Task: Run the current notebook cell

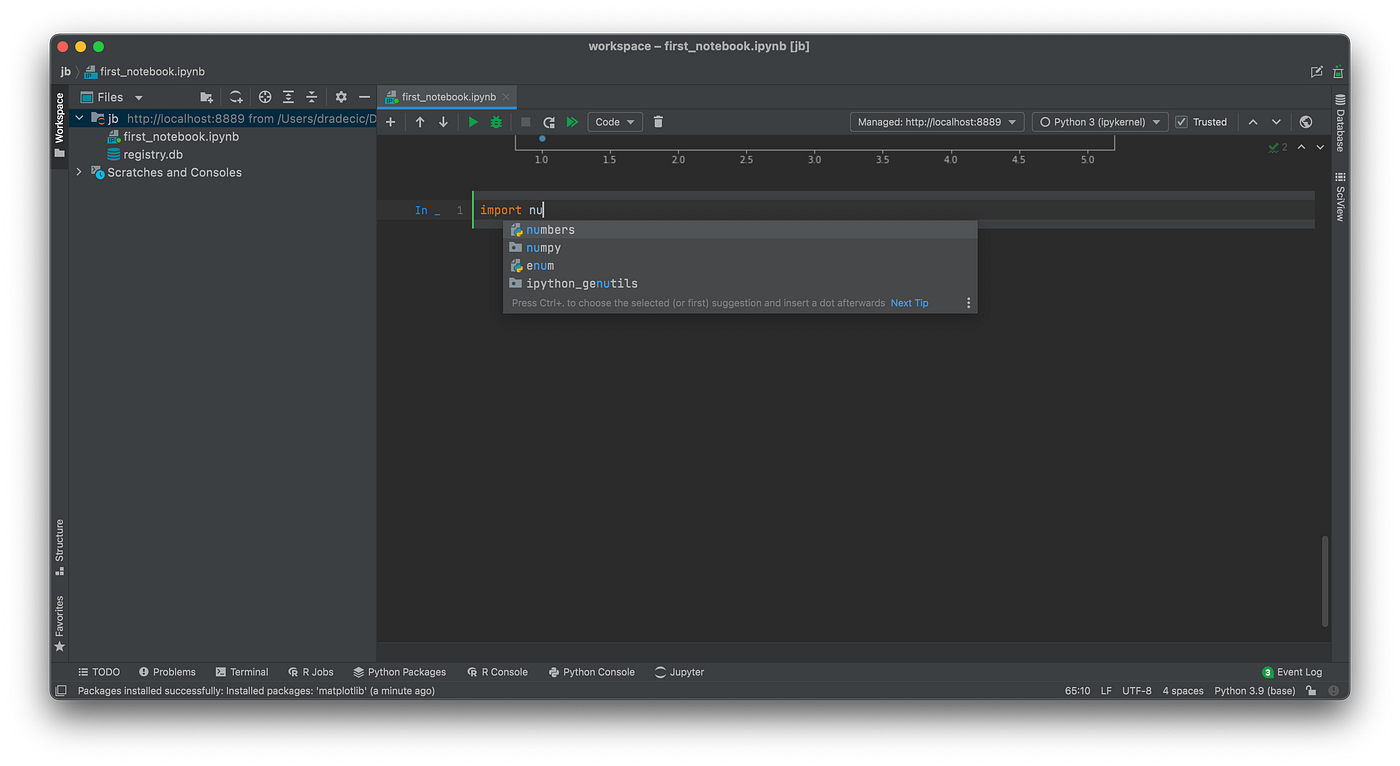Action: tap(472, 121)
